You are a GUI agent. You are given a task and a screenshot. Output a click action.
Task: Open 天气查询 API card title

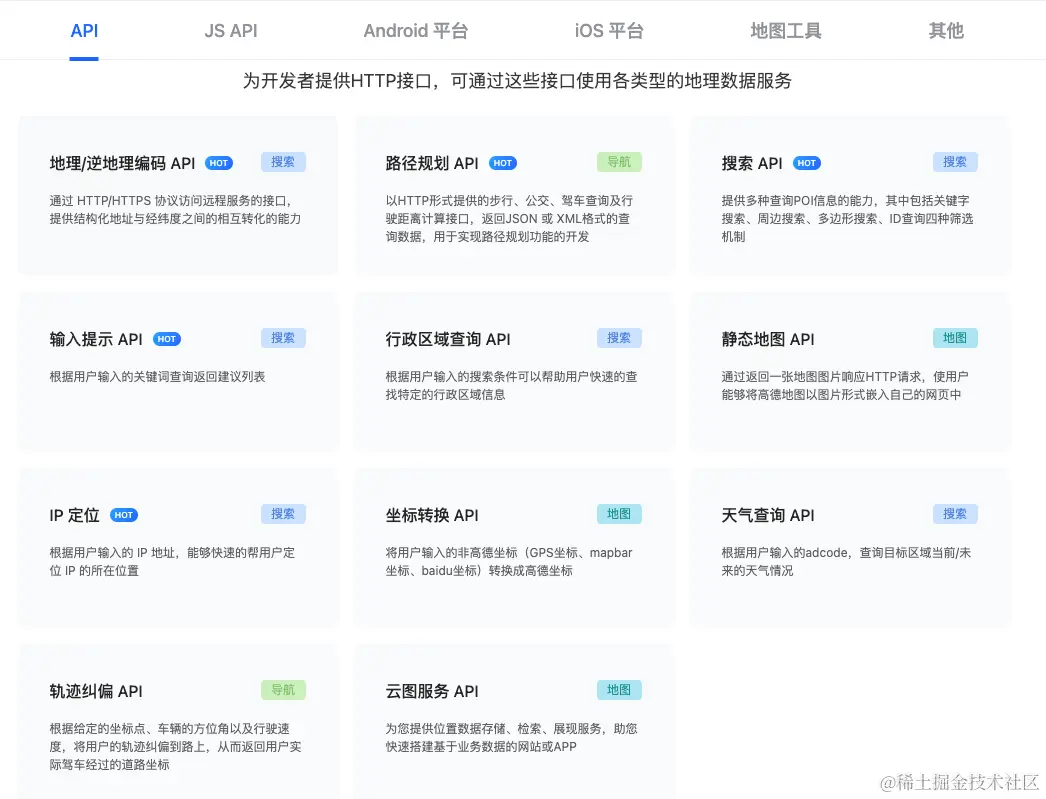[x=768, y=516]
